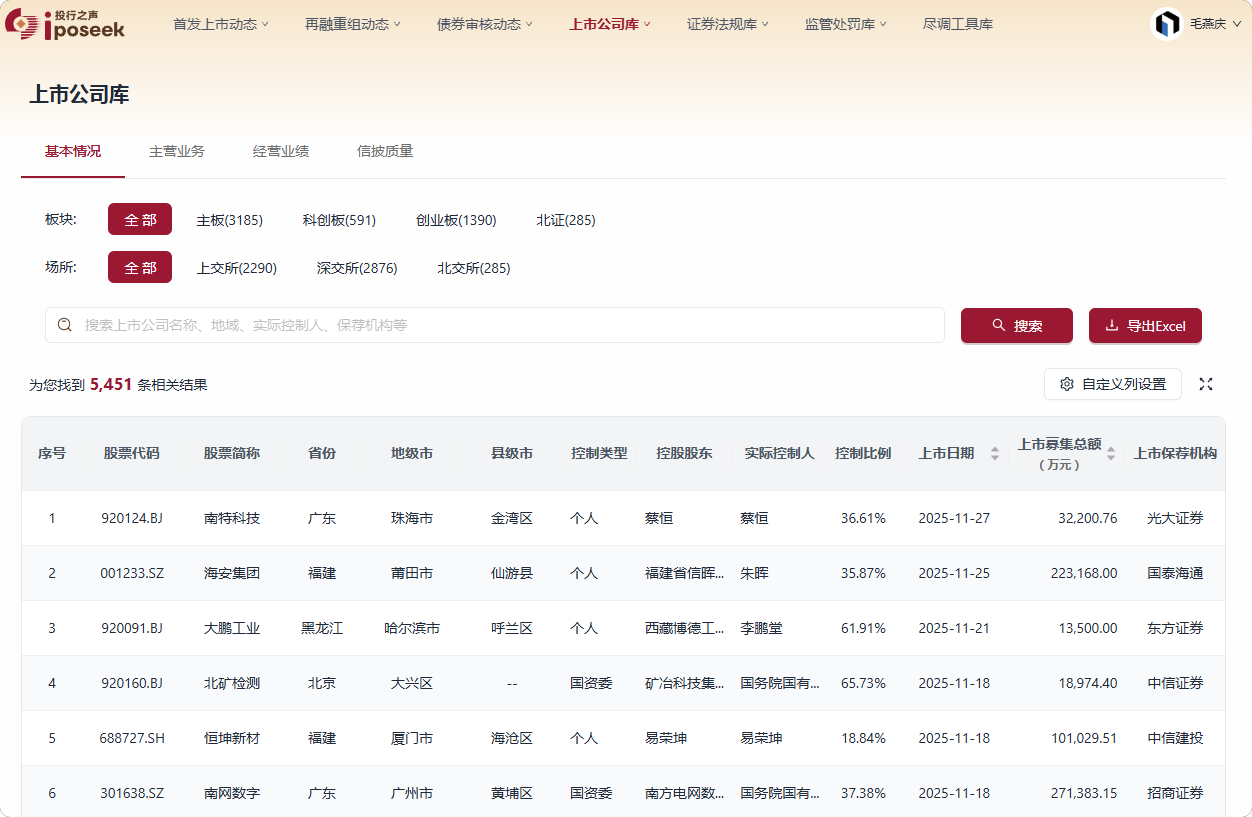Switch to the 信披质量 tab
The width and height of the screenshot is (1252, 817).
(x=385, y=151)
